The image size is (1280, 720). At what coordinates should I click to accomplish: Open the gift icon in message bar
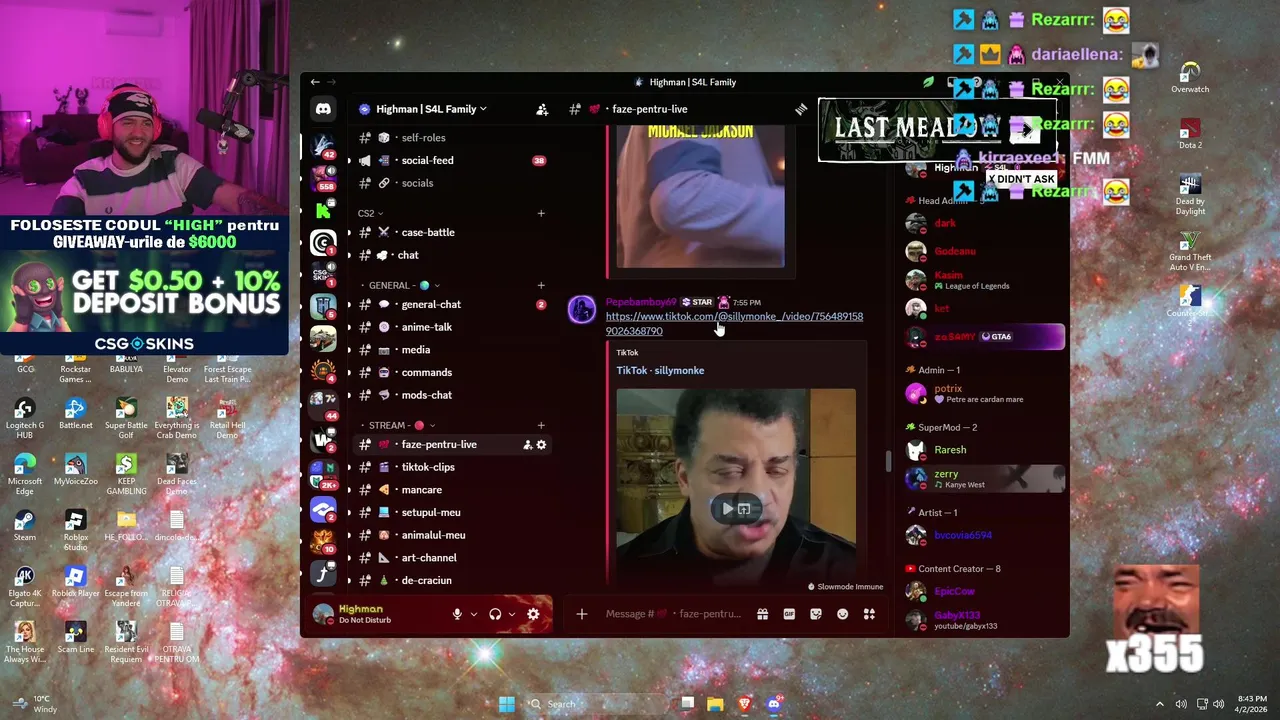[762, 614]
